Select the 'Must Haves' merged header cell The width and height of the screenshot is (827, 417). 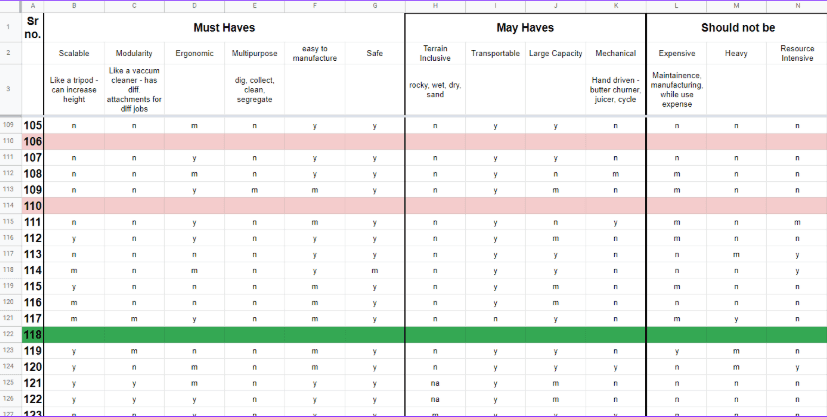[x=224, y=28]
